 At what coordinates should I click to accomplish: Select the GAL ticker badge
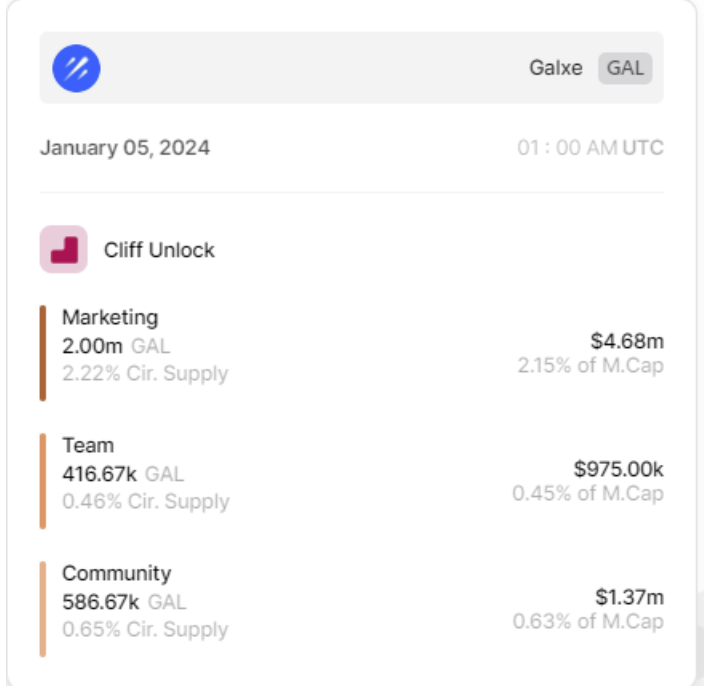(x=625, y=68)
